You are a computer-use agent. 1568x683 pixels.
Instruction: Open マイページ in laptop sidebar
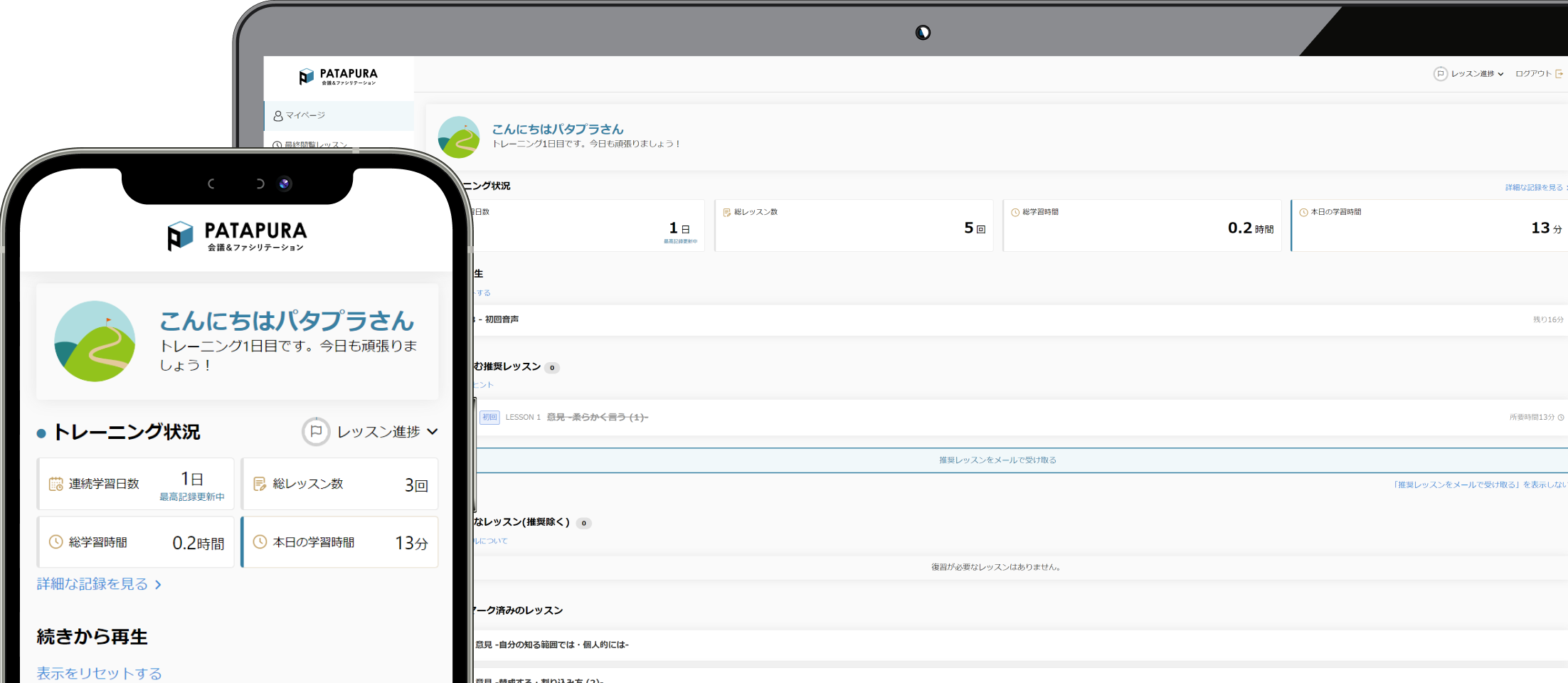pos(339,115)
